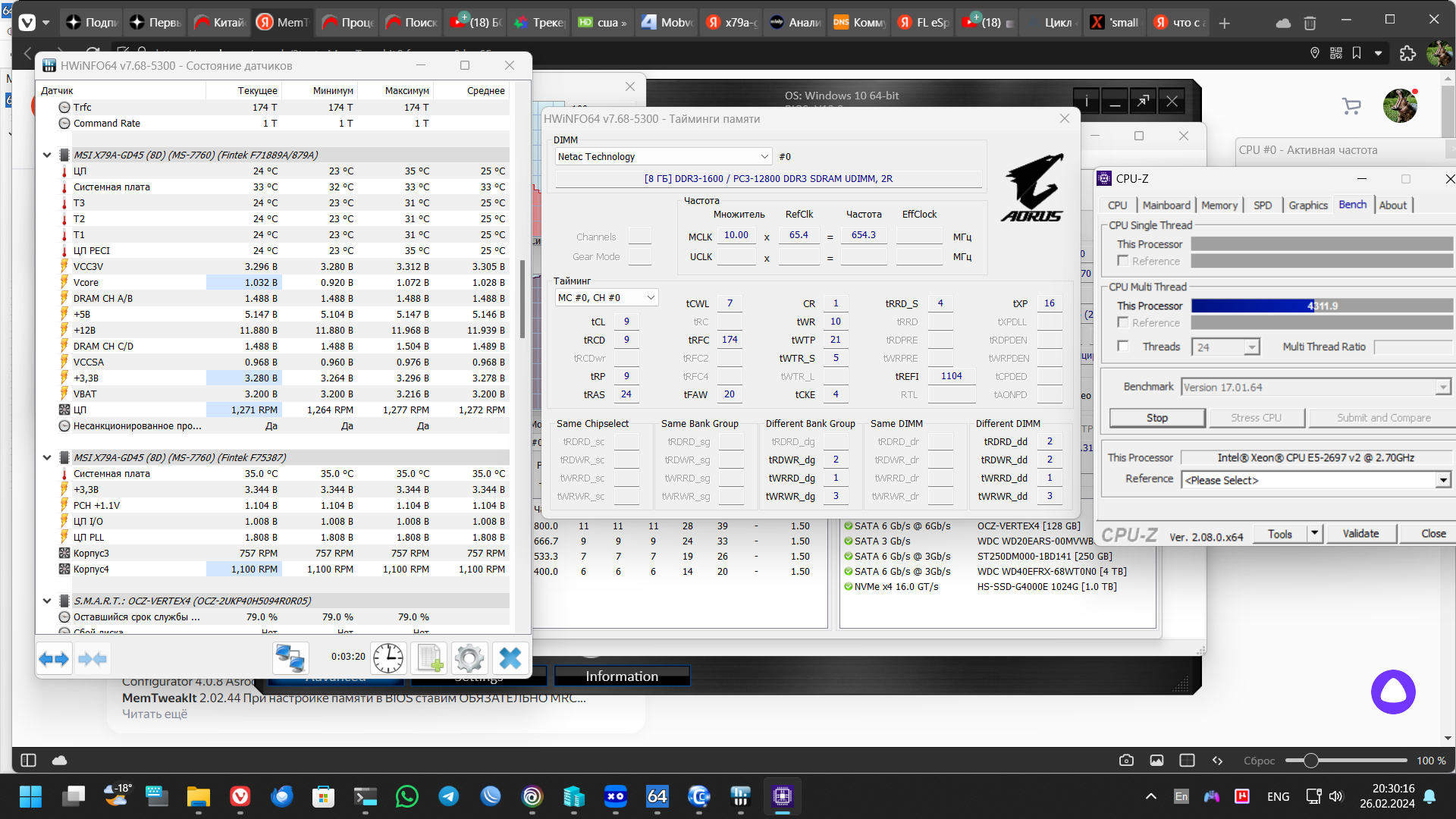Enable Reference checkbox under CPU Single Thread
This screenshot has width=1456, height=819.
(x=1123, y=261)
